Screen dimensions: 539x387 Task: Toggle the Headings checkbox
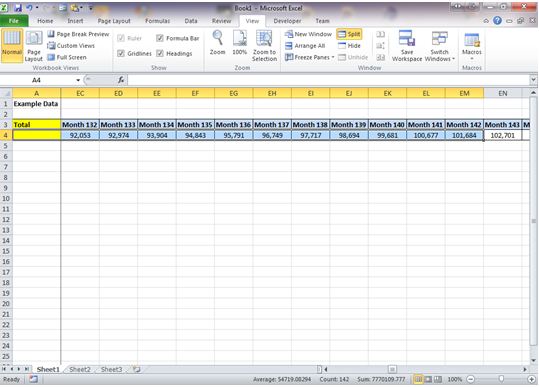point(160,53)
